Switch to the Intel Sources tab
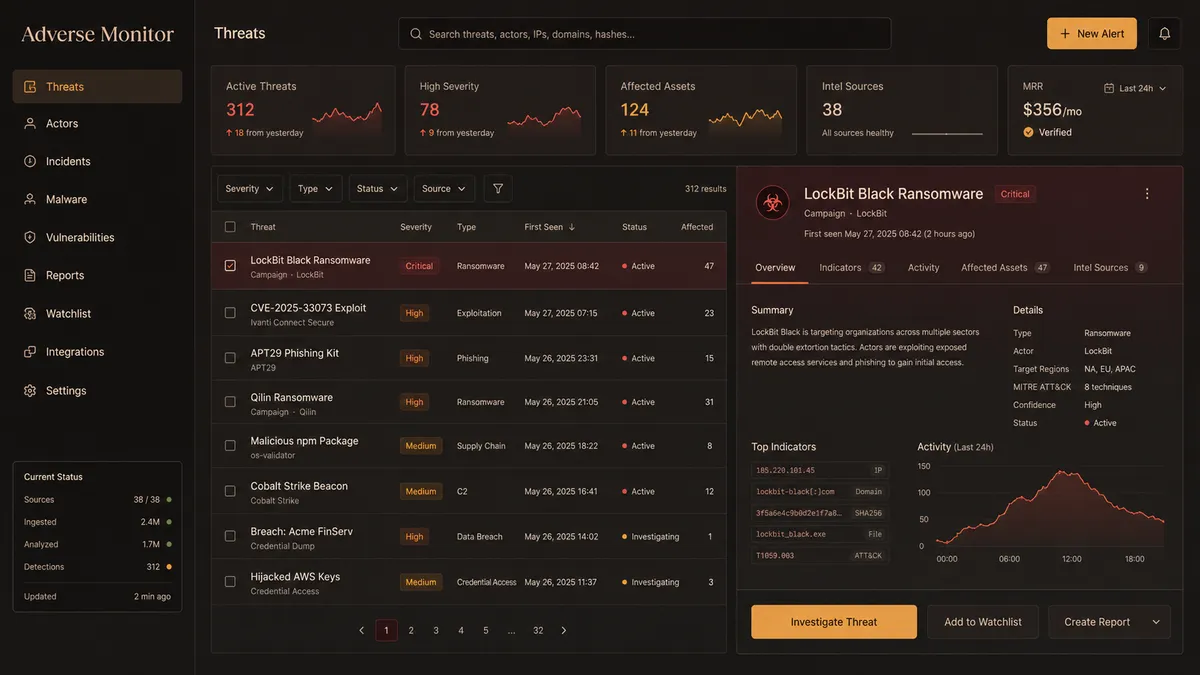The image size is (1200, 675). 1110,268
